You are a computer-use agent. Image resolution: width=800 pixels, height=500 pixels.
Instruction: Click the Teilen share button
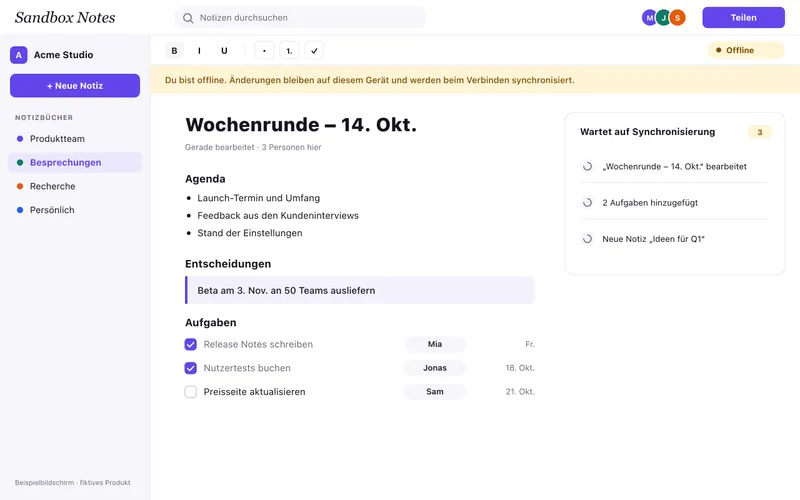click(743, 17)
